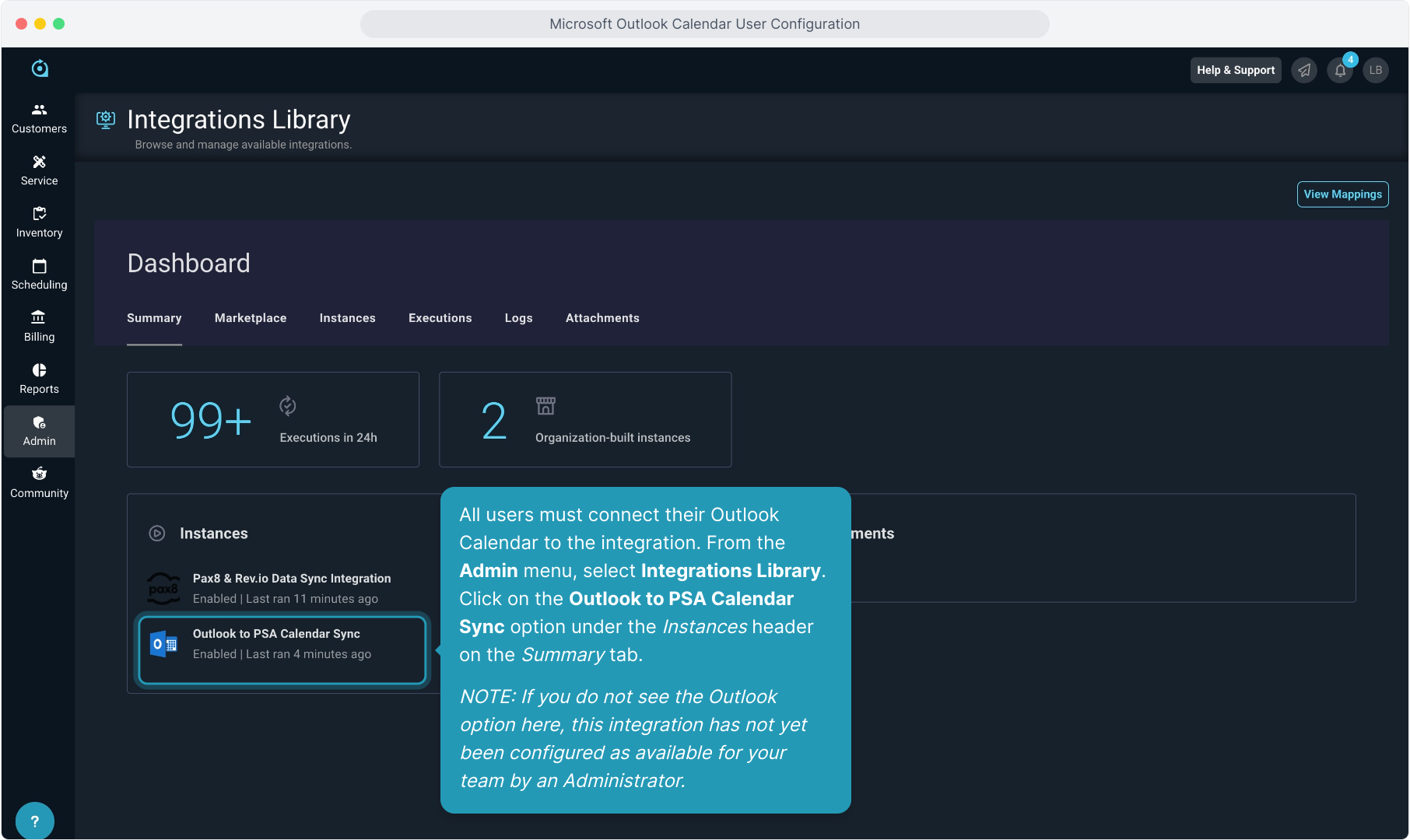Open the Logs tab
Image resolution: width=1410 pixels, height=840 pixels.
click(518, 318)
